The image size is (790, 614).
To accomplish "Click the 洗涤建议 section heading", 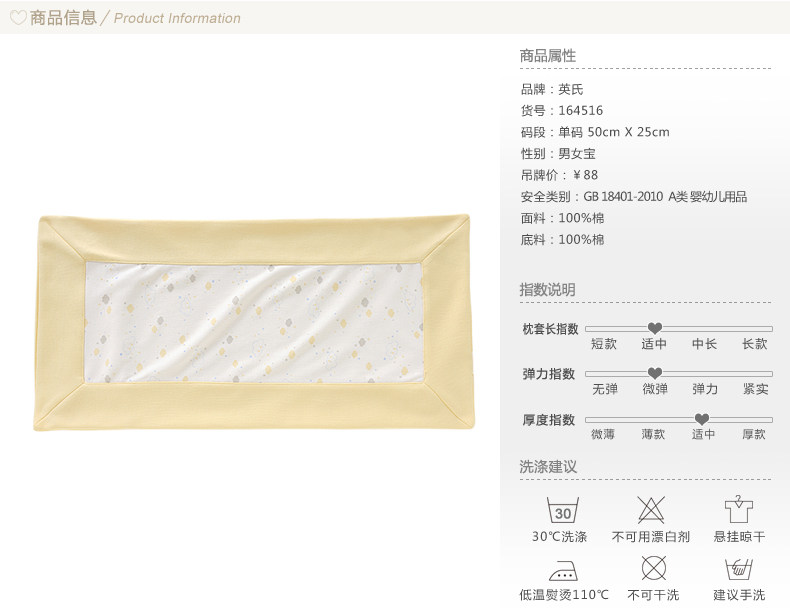I will coord(548,466).
